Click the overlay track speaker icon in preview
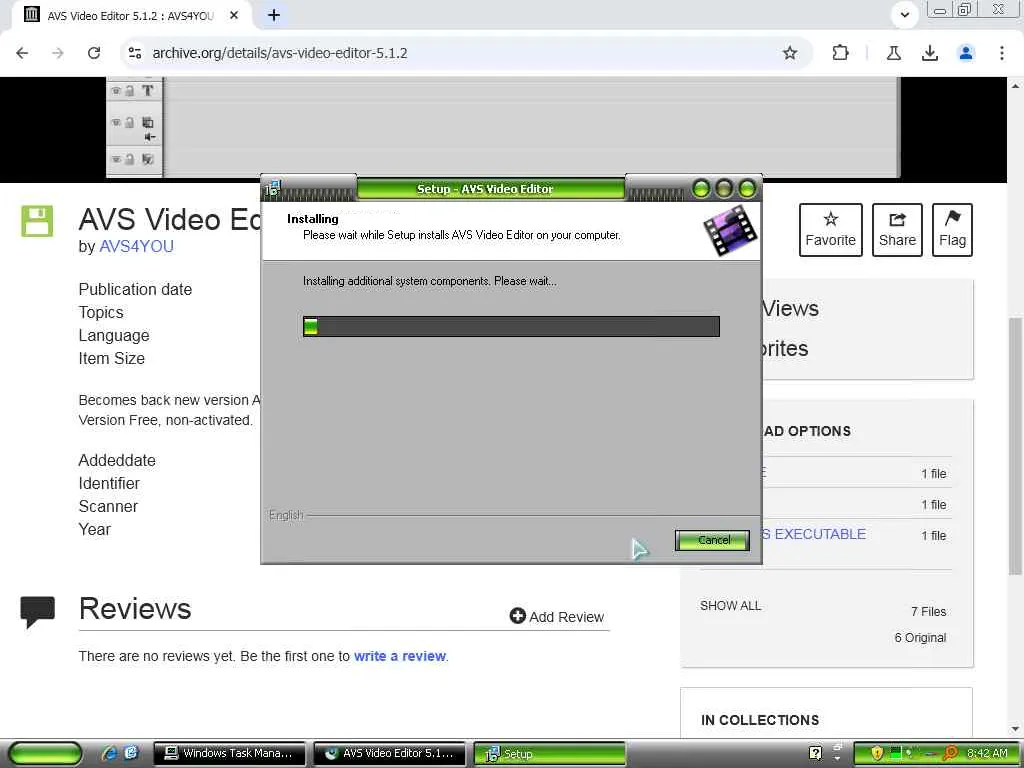This screenshot has height=768, width=1024. pos(150,136)
